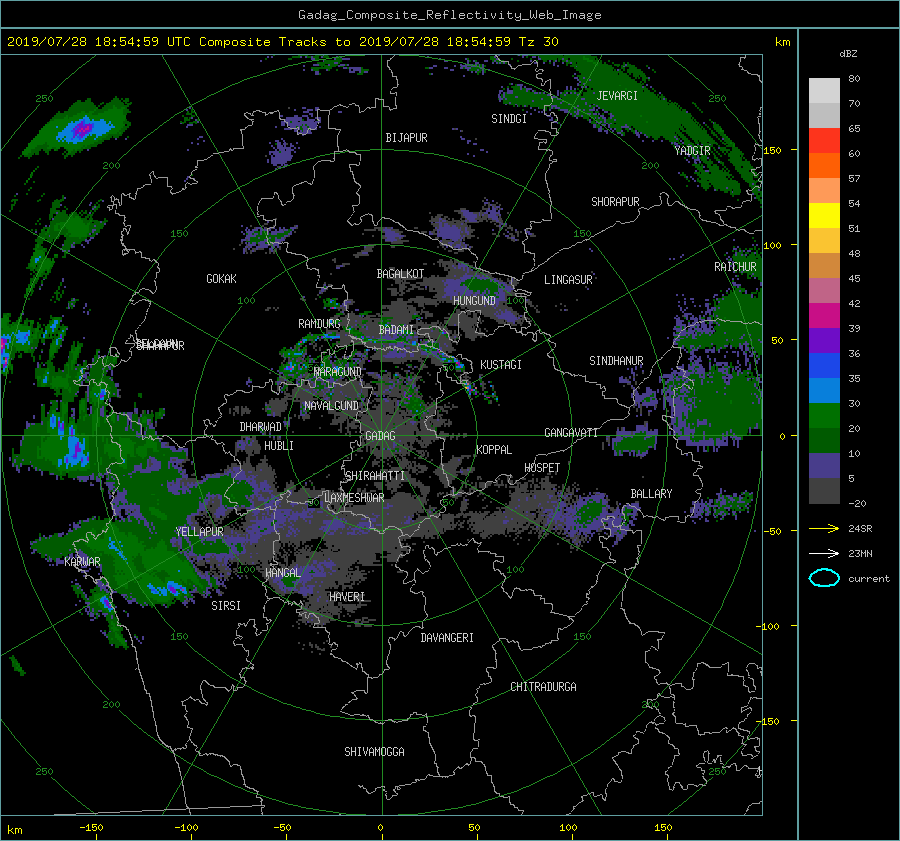The width and height of the screenshot is (900, 841).
Task: Click the GOKAK city label
Action: (x=222, y=279)
